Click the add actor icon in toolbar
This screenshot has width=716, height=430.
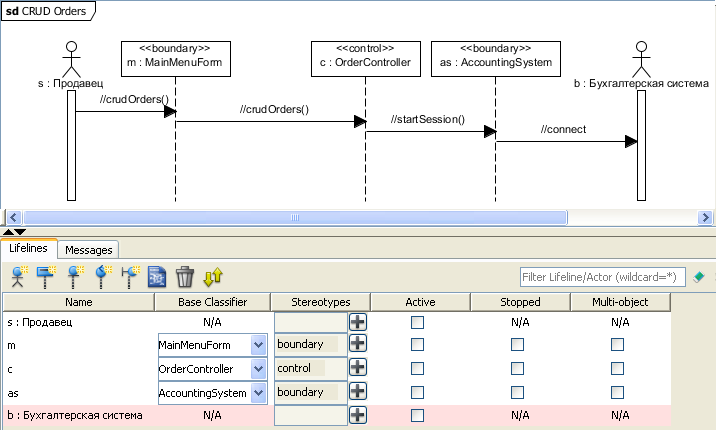click(17, 277)
